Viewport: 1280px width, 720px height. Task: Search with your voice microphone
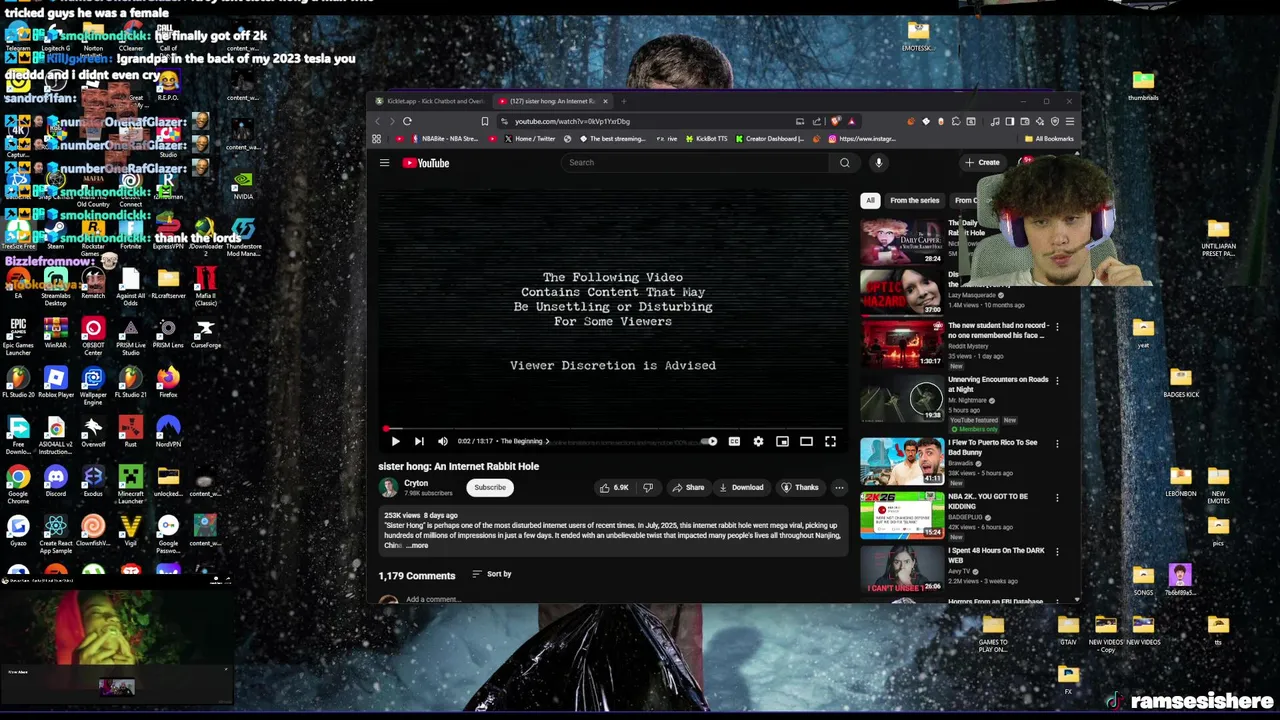879,162
